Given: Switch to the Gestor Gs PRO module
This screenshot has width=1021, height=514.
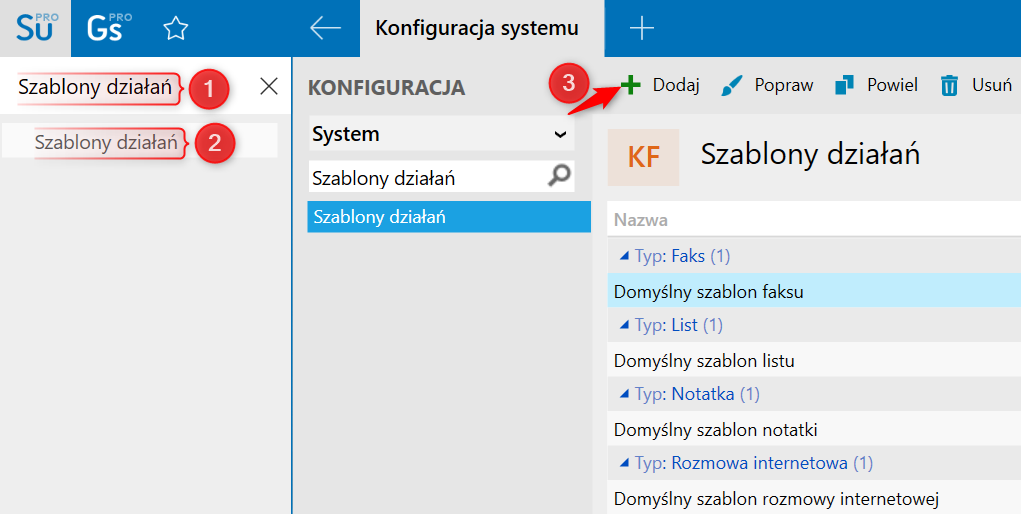Looking at the screenshot, I should [x=108, y=28].
